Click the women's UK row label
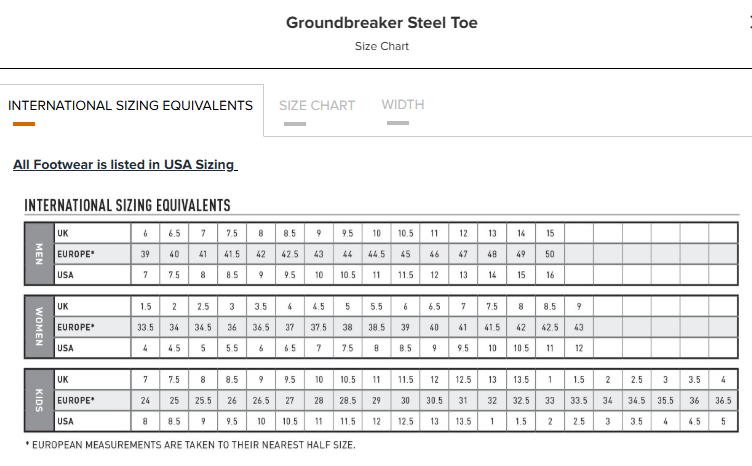Screen dimensions: 752x466 63,306
